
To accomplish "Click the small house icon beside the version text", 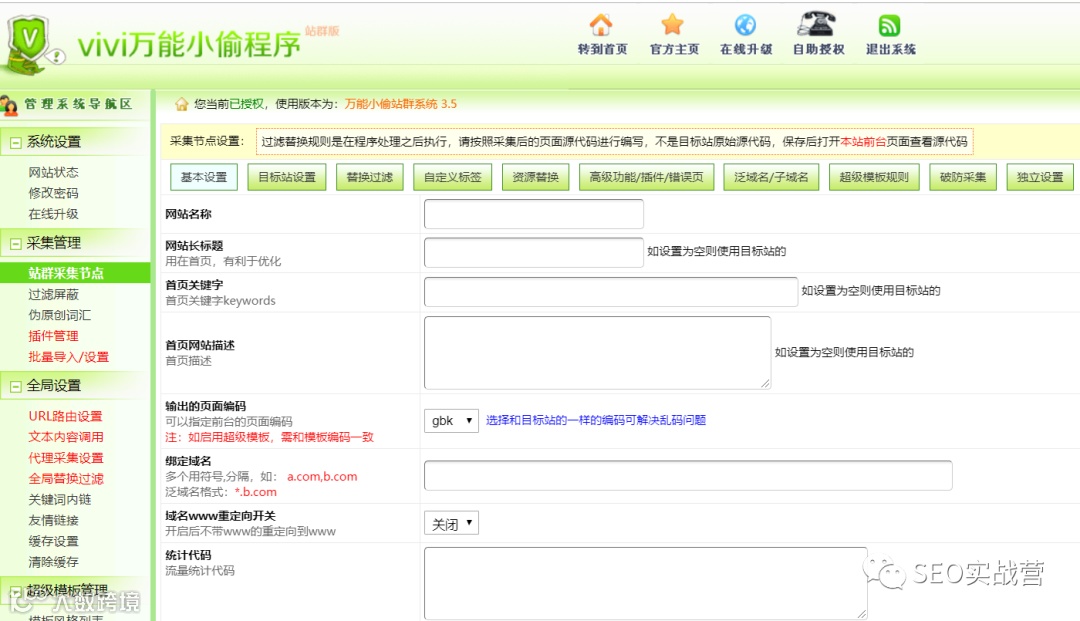I will coord(181,104).
